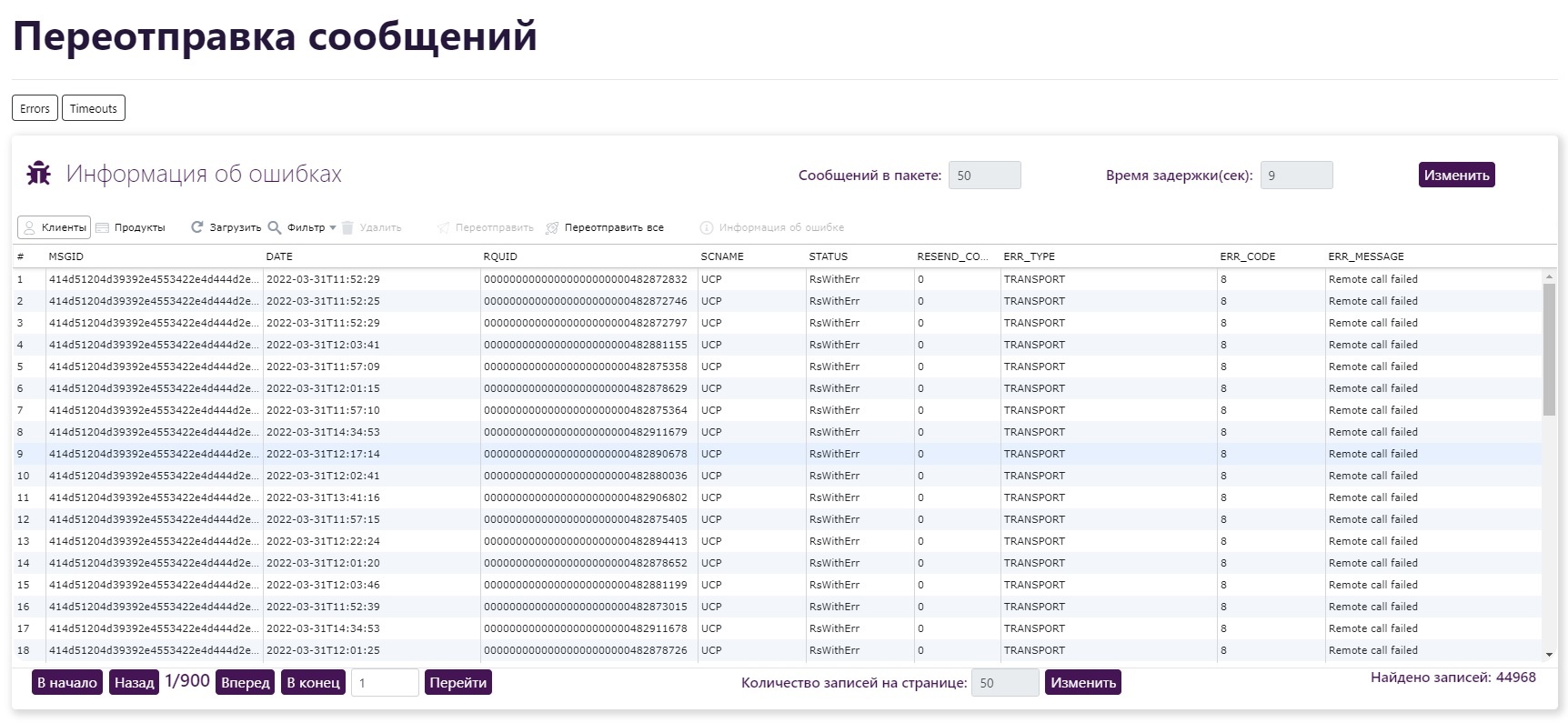
Task: Click the page number input field
Action: (385, 682)
